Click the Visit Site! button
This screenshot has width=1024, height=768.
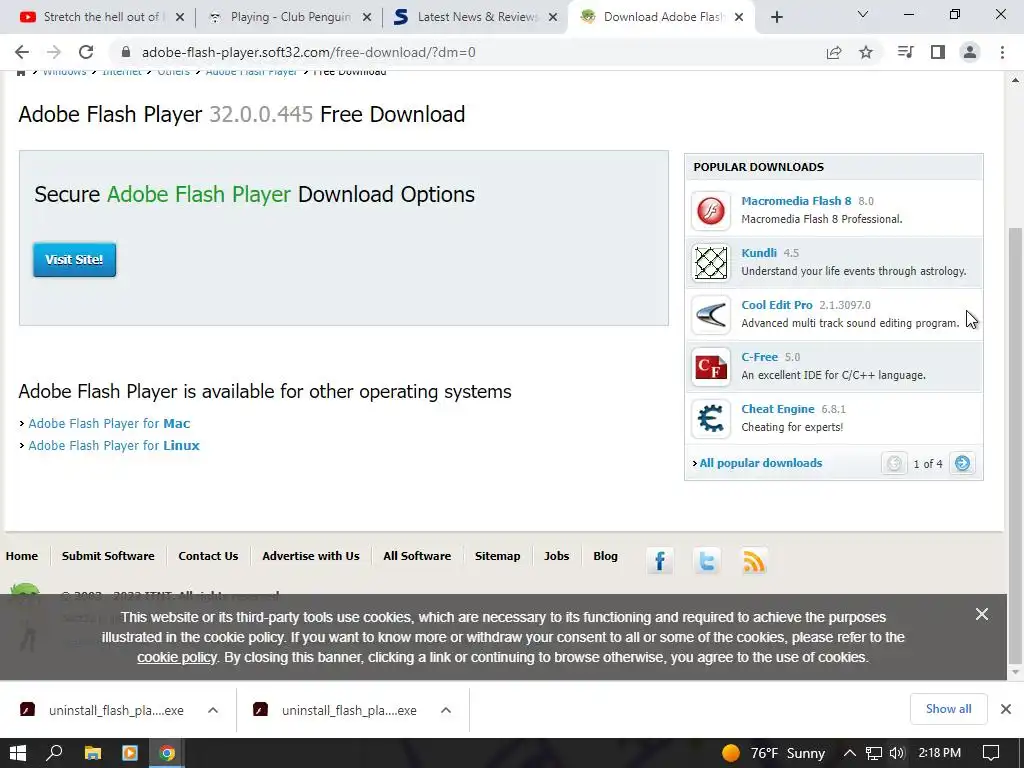74,260
